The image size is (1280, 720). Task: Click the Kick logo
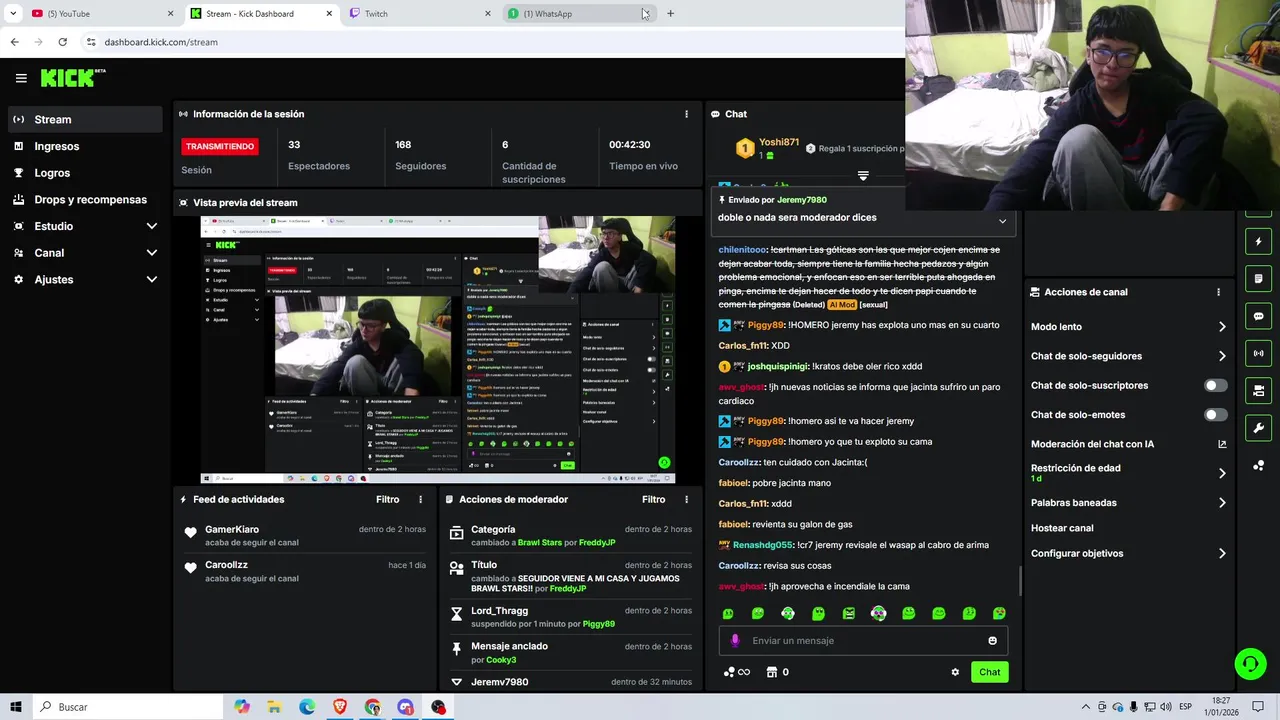pos(73,78)
